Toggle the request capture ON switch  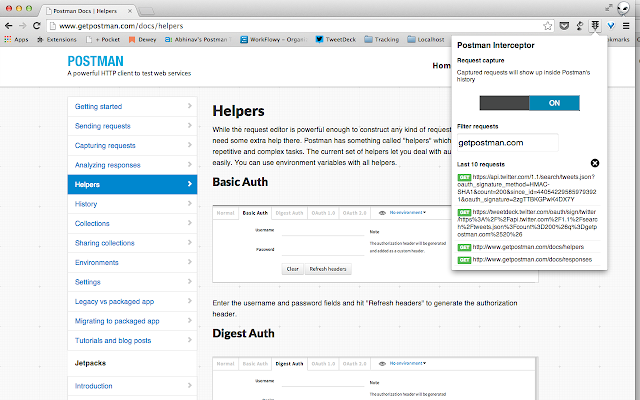coord(529,103)
